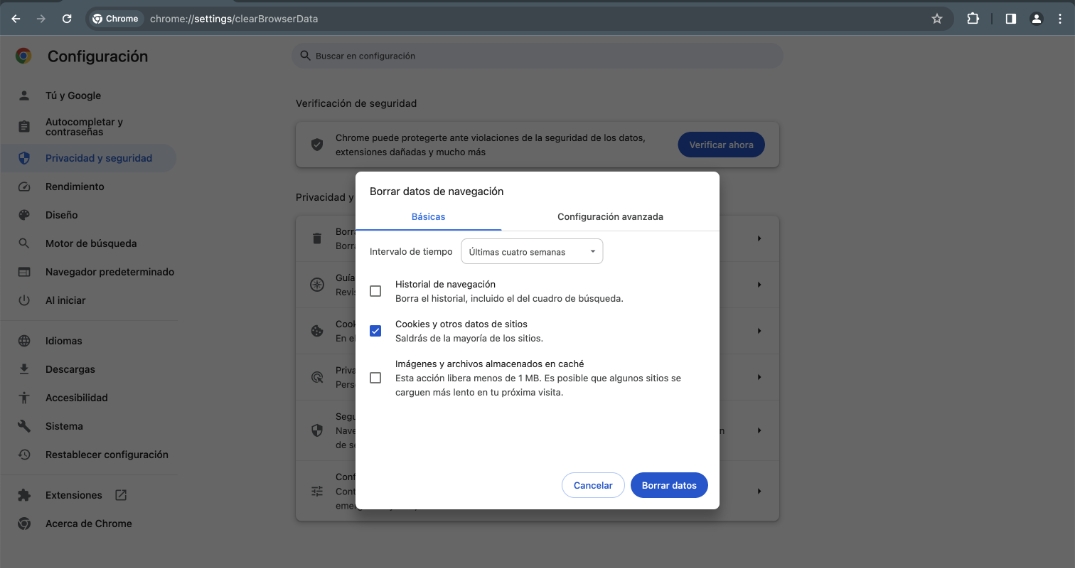Click the Buscar en configuración search field
This screenshot has width=1075, height=568.
pos(538,56)
